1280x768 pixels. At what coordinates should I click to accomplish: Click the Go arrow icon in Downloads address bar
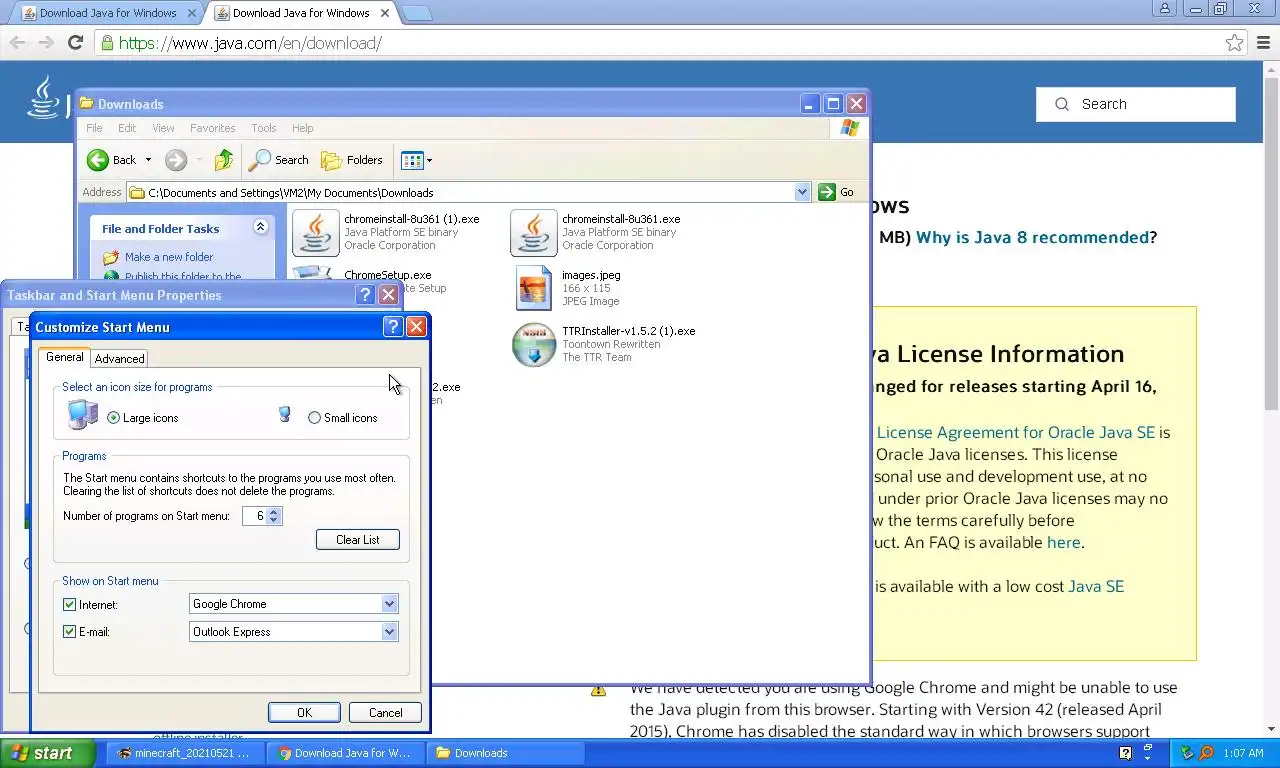pyautogui.click(x=827, y=192)
